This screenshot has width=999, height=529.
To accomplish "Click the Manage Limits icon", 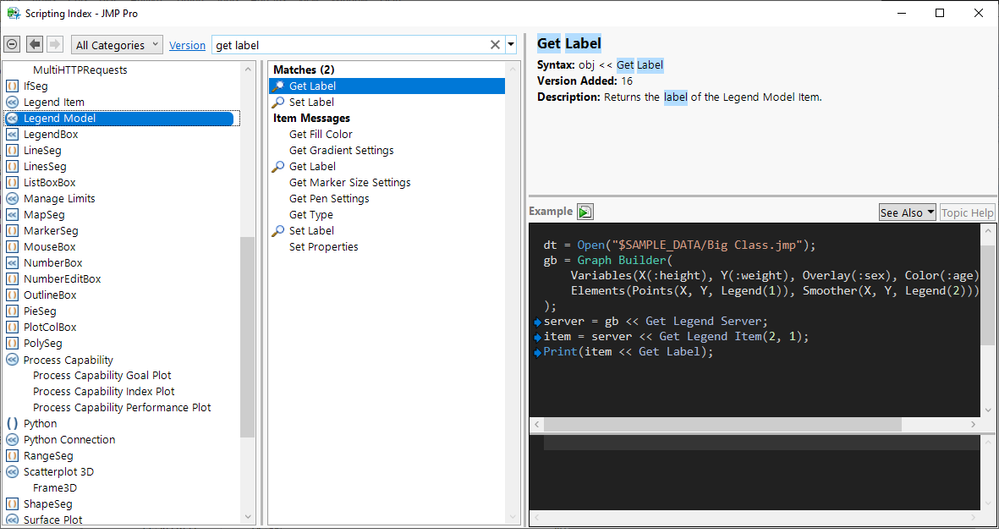I will pos(12,198).
